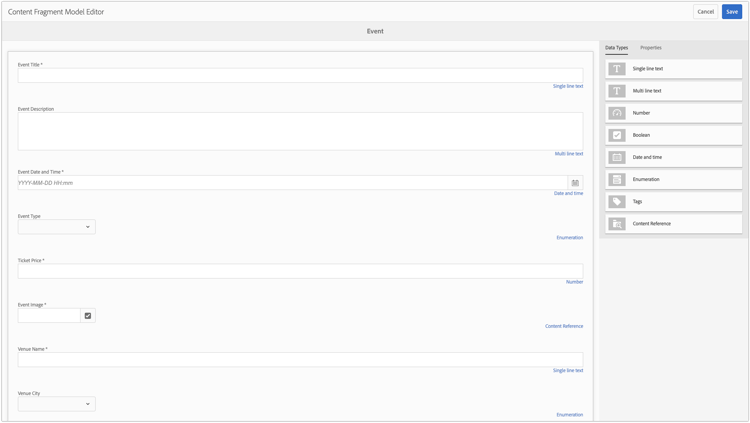Focus the Ticket Price input field

pyautogui.click(x=300, y=271)
